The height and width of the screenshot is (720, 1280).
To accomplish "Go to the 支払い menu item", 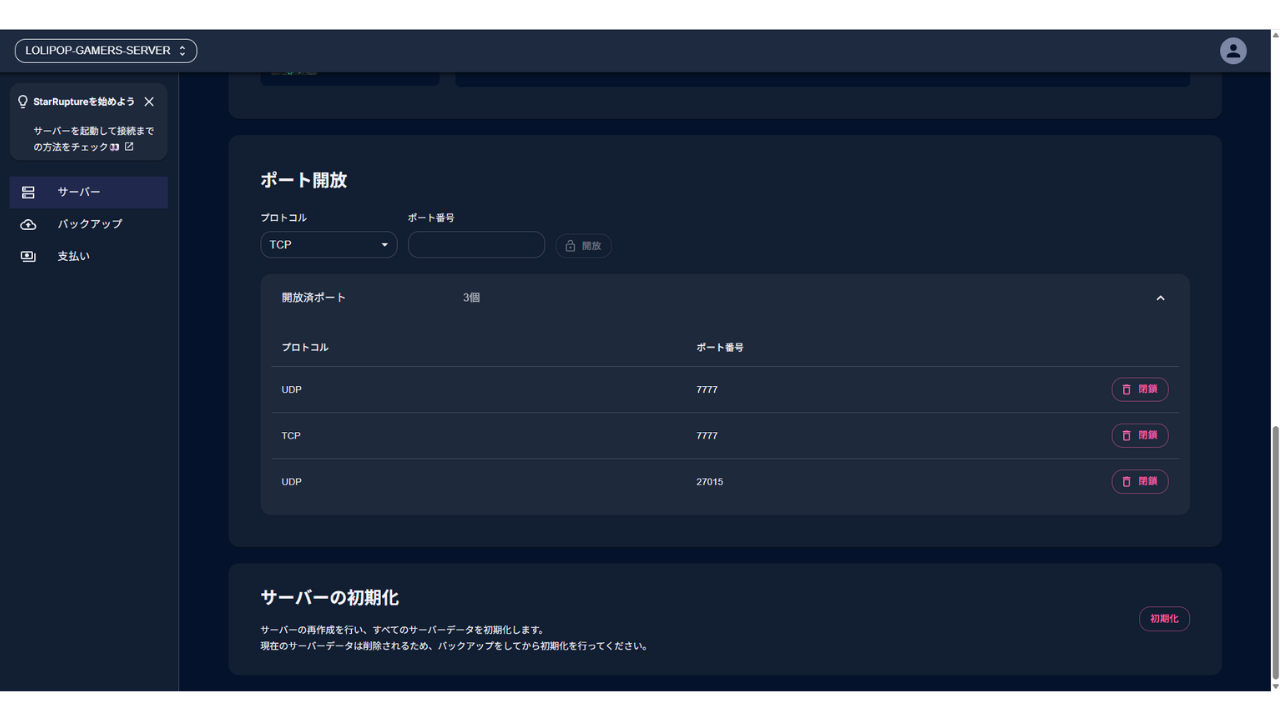I will click(x=89, y=256).
